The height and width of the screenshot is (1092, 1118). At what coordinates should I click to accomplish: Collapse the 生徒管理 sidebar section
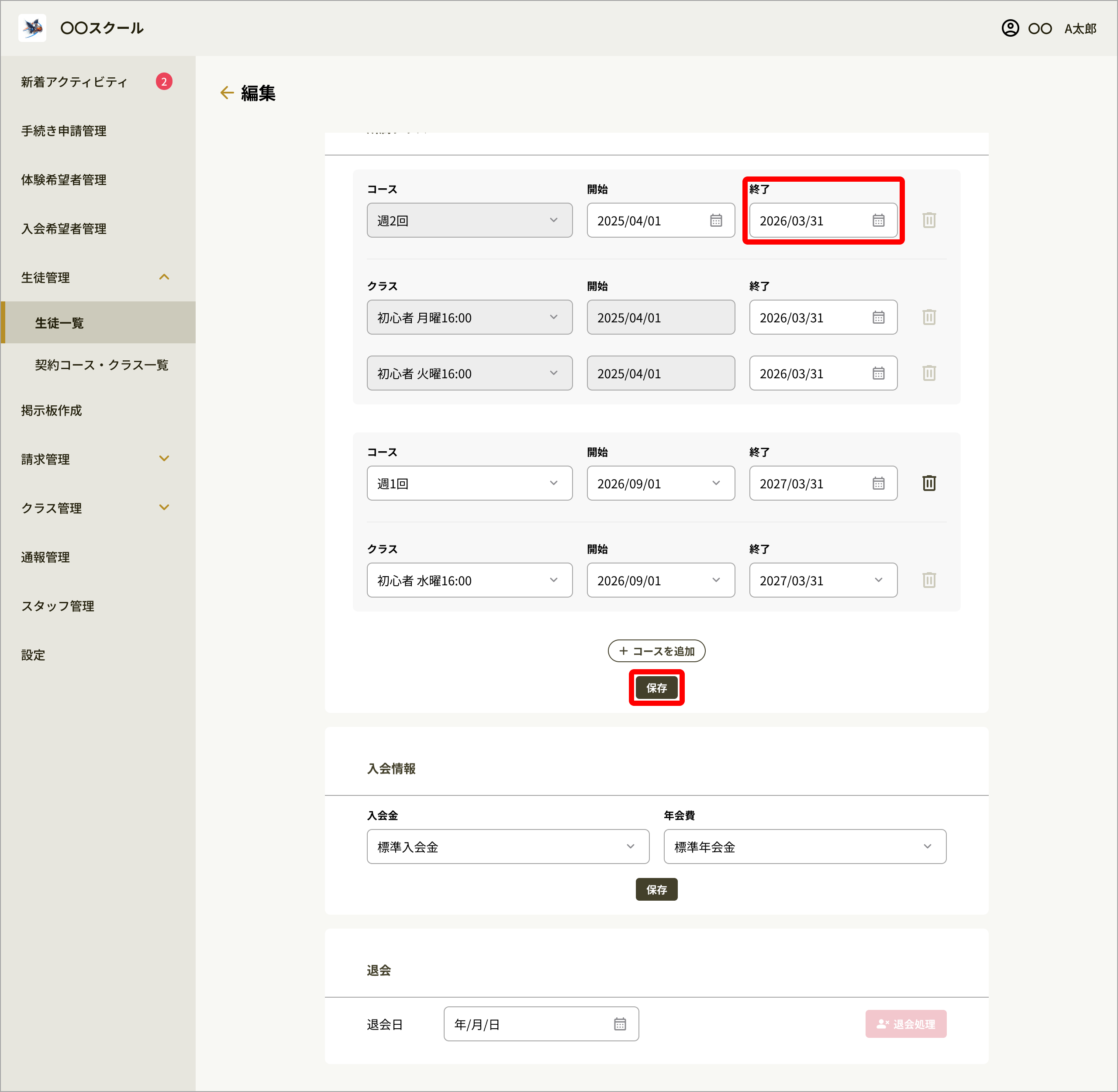164,277
